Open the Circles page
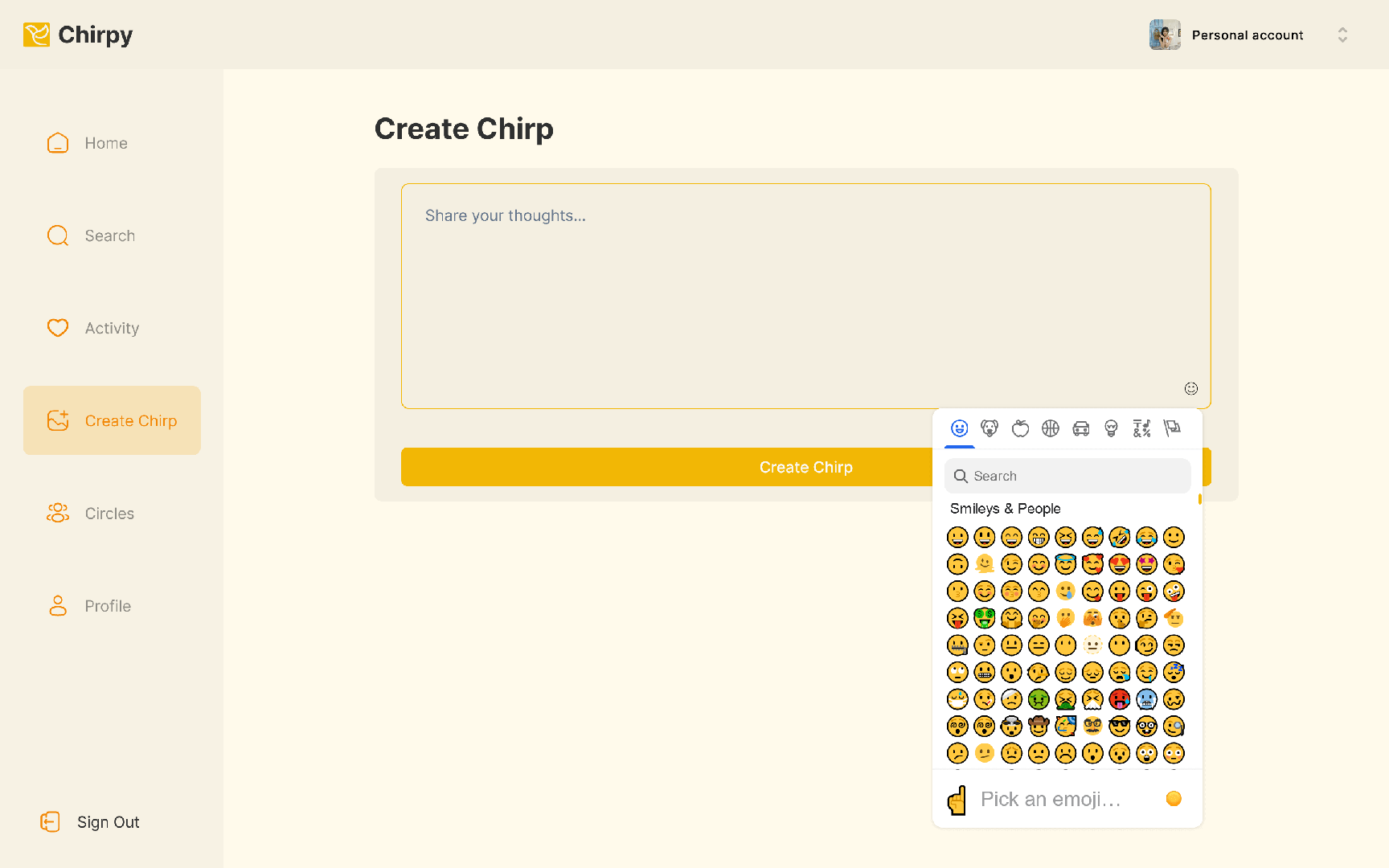 [109, 514]
